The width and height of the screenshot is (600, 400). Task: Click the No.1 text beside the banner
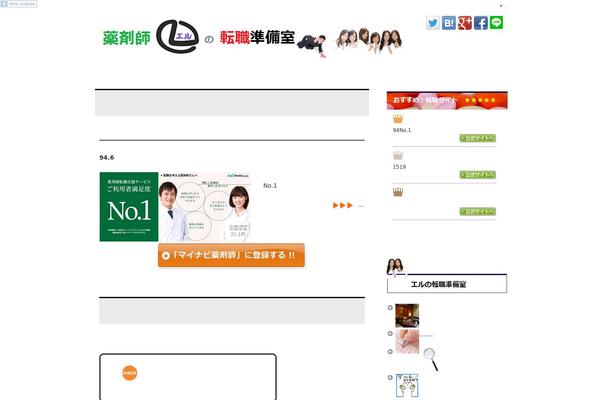[x=270, y=186]
